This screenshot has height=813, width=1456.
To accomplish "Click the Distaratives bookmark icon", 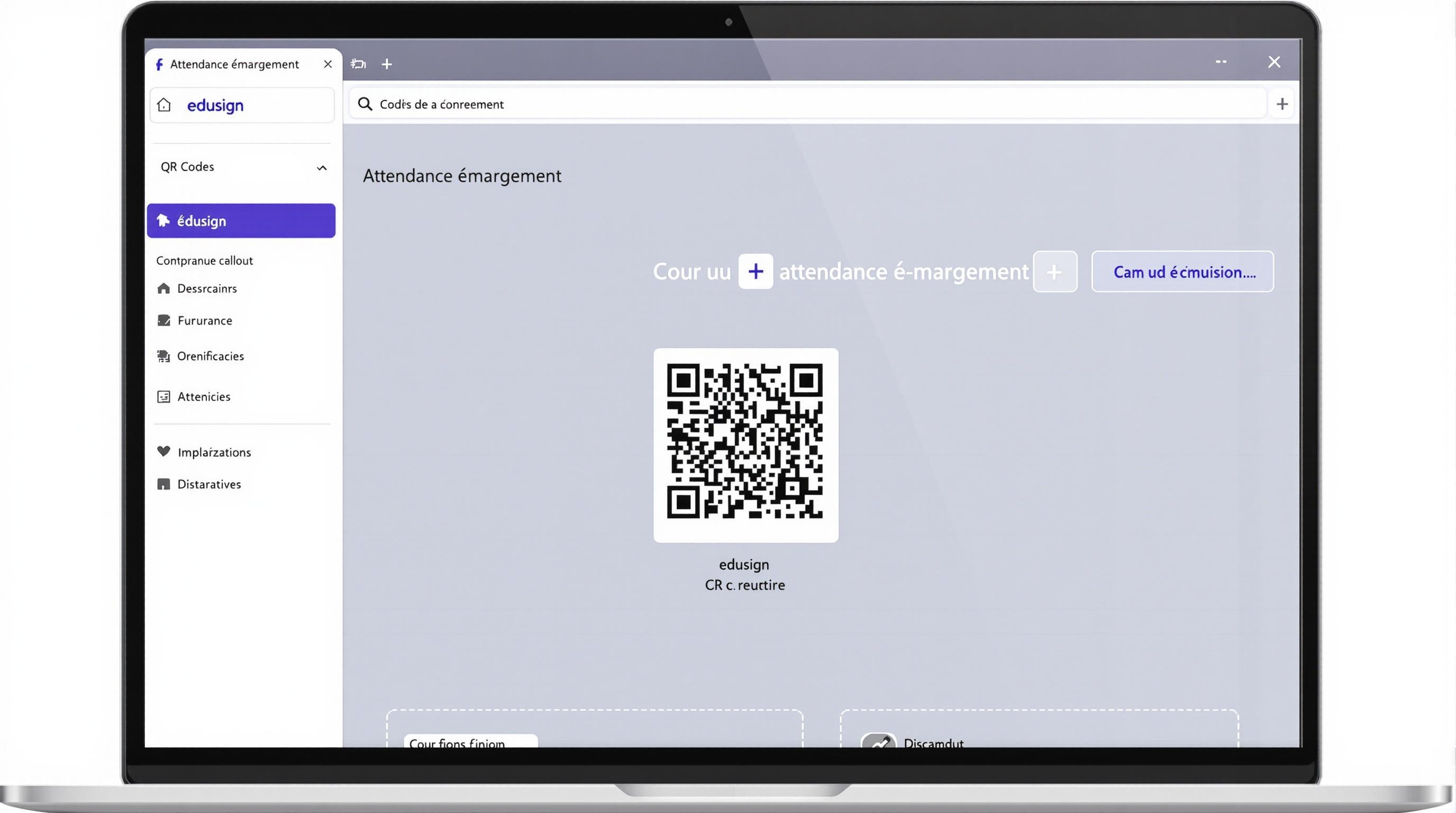I will pyautogui.click(x=163, y=484).
